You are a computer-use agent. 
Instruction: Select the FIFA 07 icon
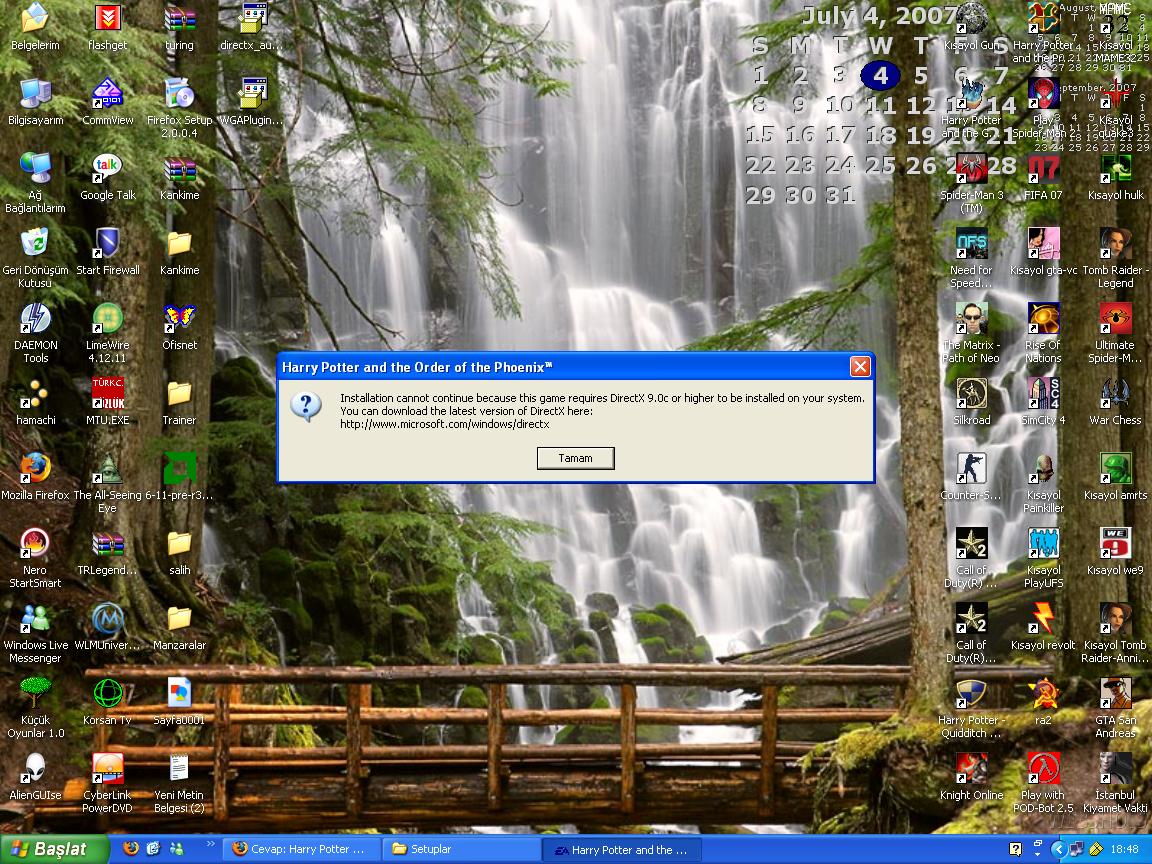(x=1043, y=177)
